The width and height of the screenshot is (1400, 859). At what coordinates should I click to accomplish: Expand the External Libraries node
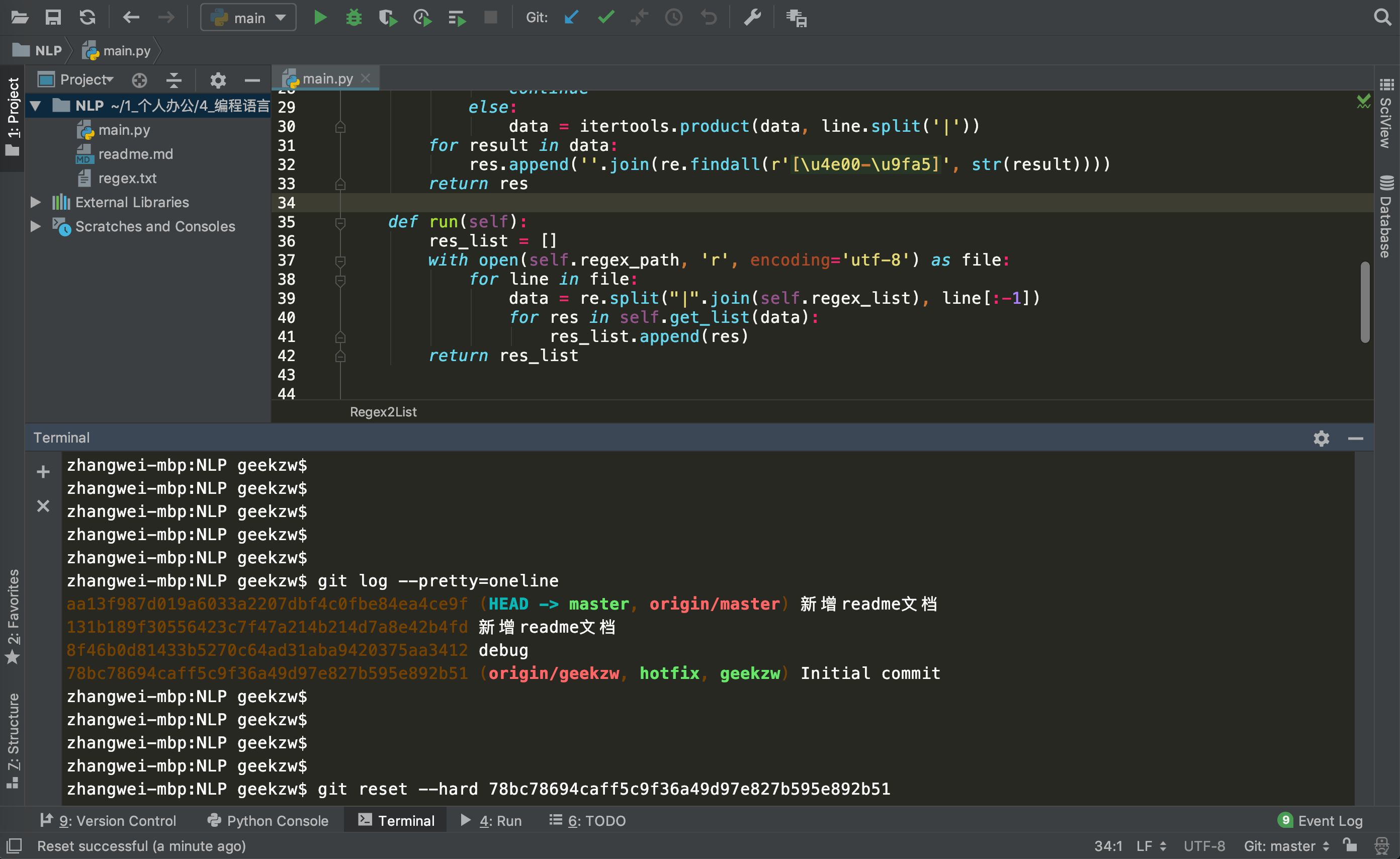coord(35,202)
